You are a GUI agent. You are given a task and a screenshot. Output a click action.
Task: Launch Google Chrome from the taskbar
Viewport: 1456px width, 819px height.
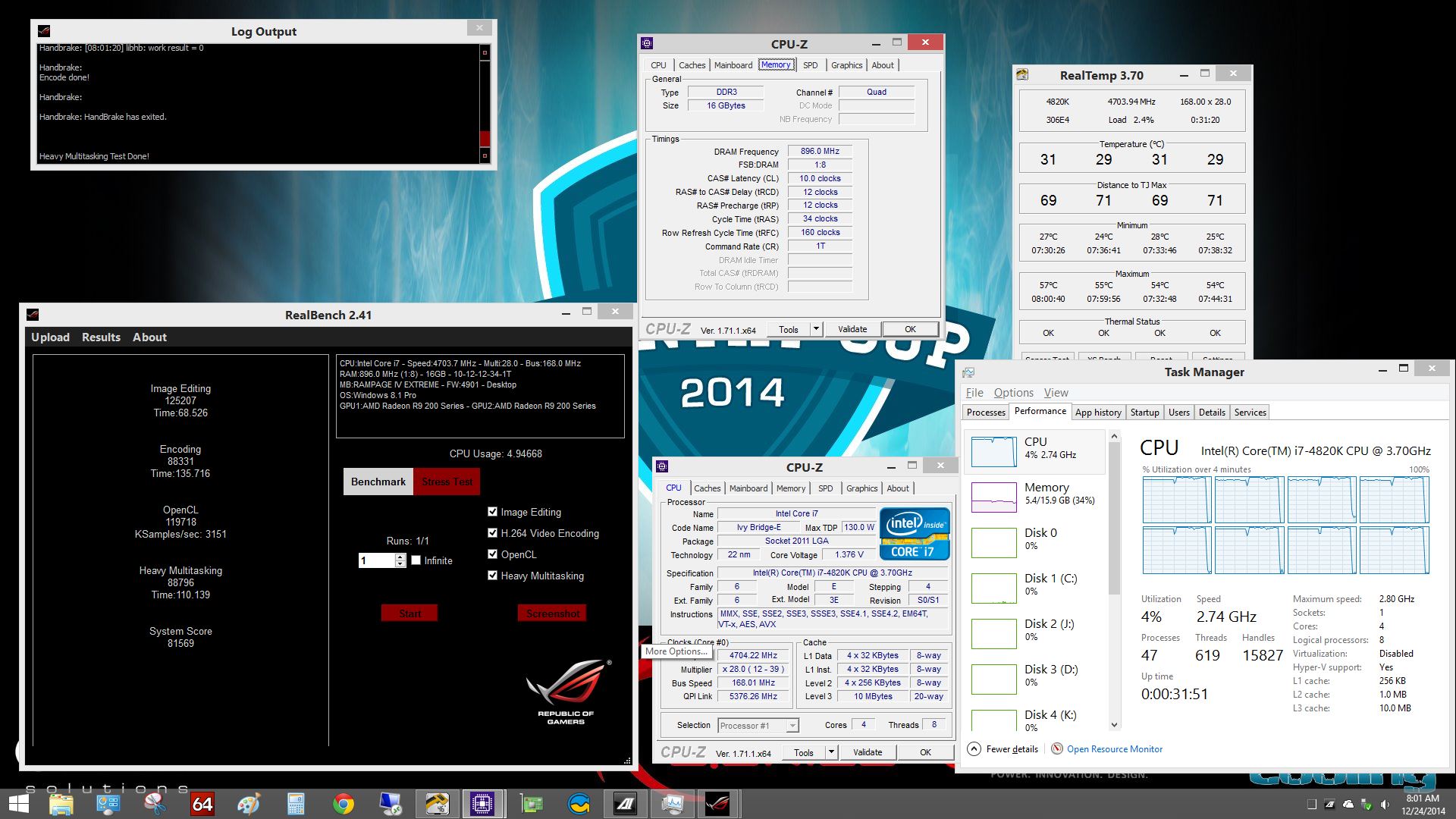click(343, 803)
